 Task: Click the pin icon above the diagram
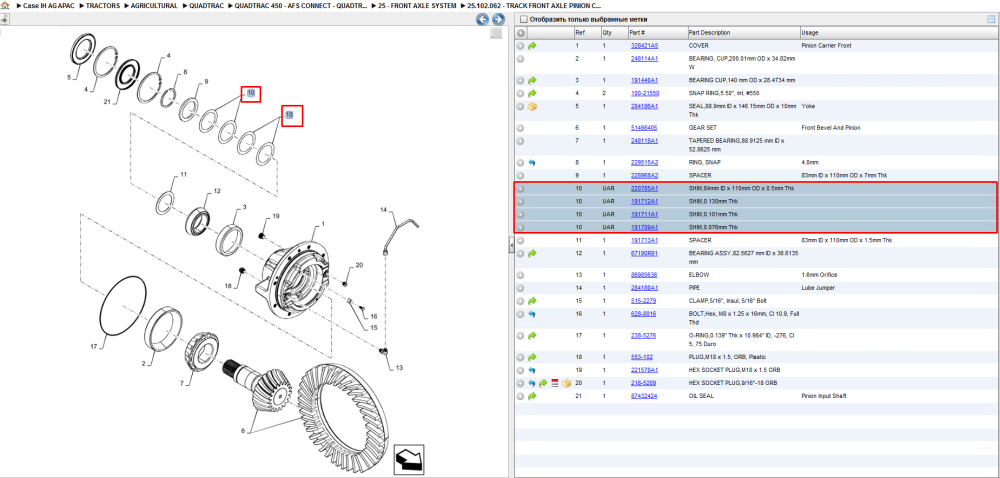coord(4,19)
